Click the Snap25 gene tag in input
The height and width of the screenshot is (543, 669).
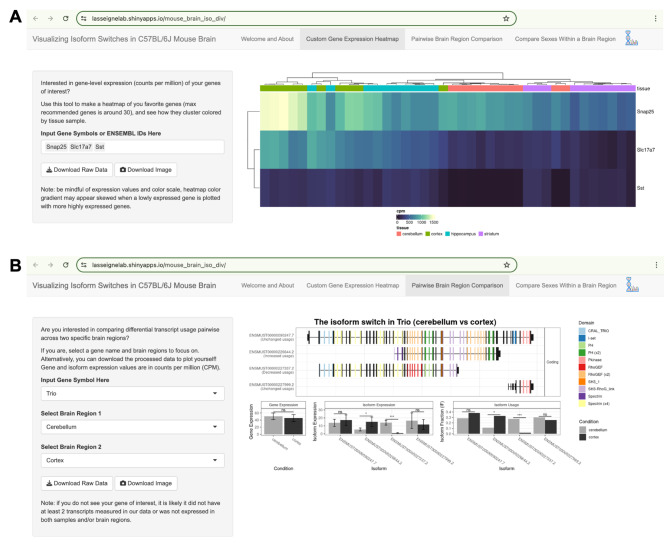pyautogui.click(x=56, y=147)
